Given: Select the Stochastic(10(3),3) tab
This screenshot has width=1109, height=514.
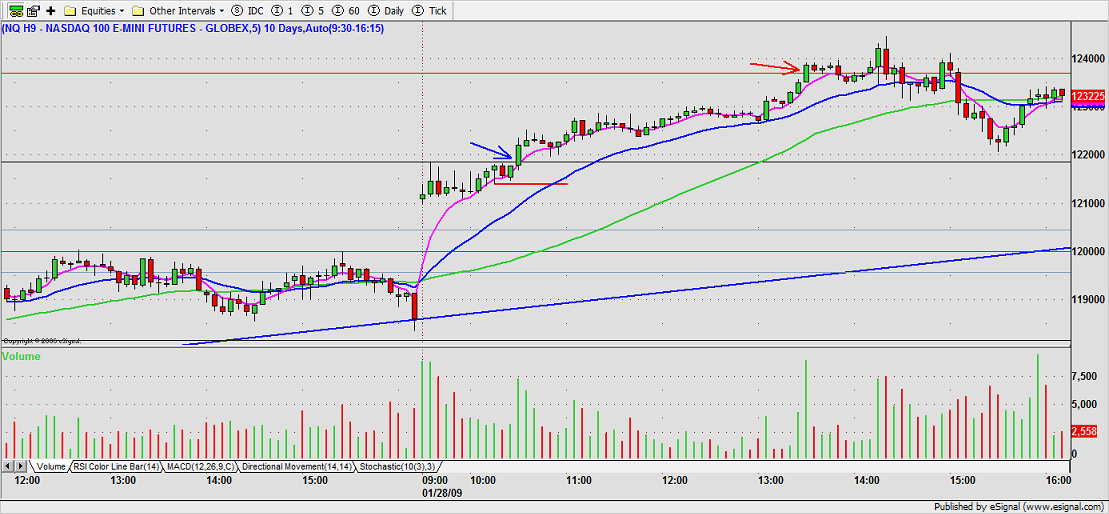Looking at the screenshot, I should tap(396, 467).
